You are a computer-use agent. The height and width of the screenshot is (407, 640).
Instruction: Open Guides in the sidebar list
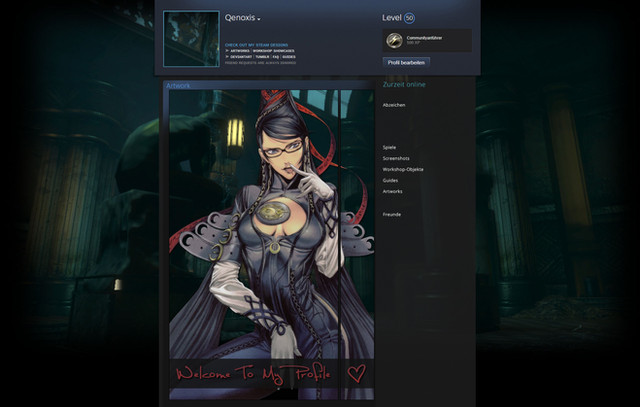coord(390,180)
